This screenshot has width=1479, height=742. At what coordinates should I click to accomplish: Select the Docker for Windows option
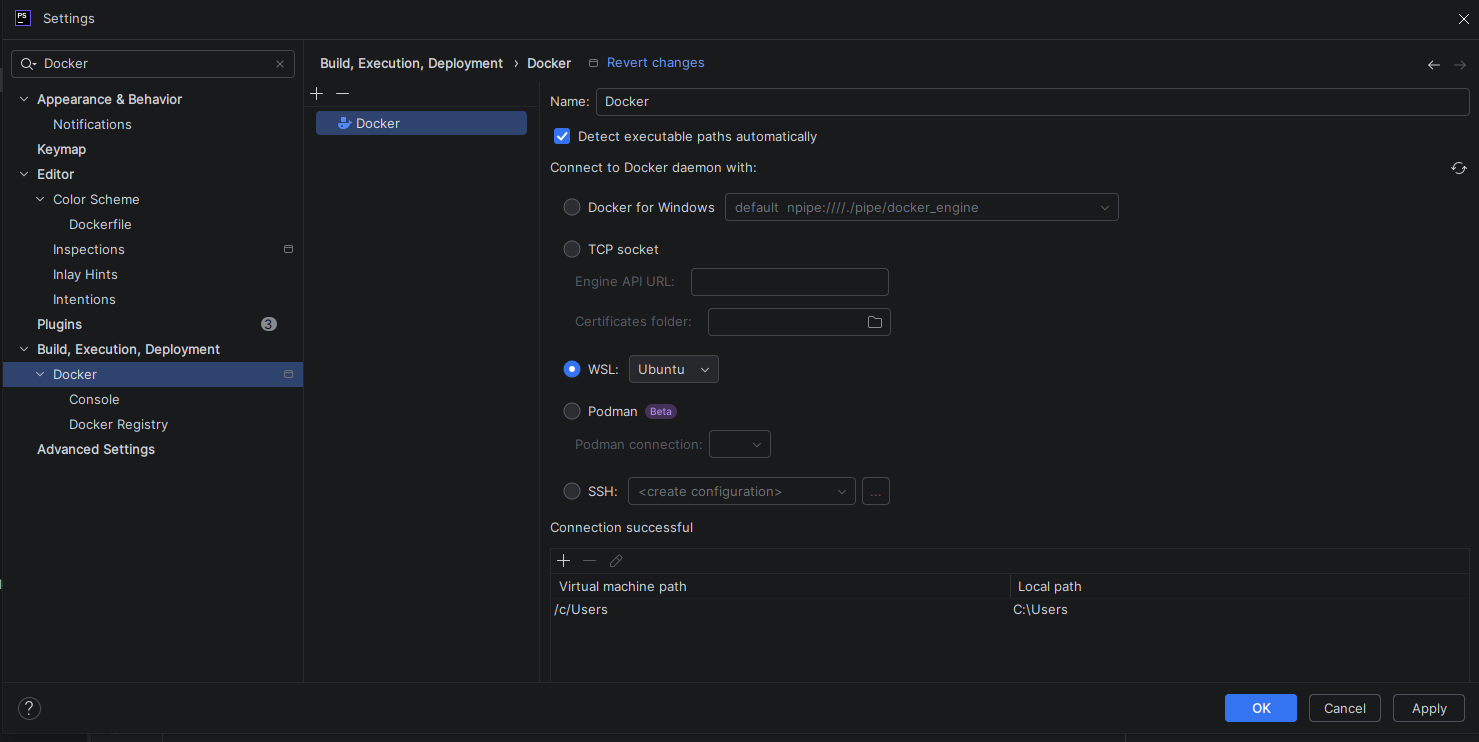click(x=572, y=207)
